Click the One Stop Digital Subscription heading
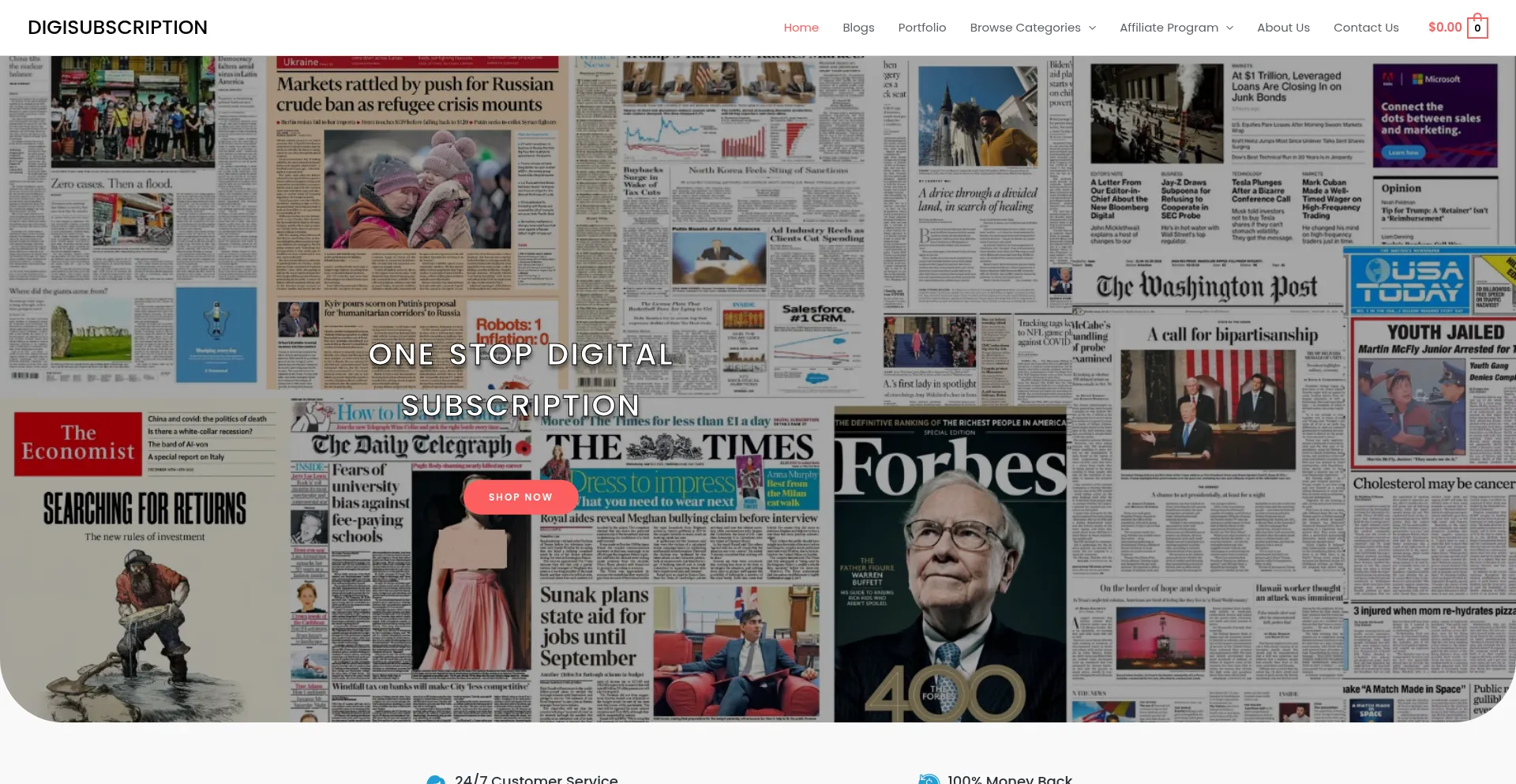The height and width of the screenshot is (784, 1516). [520, 380]
